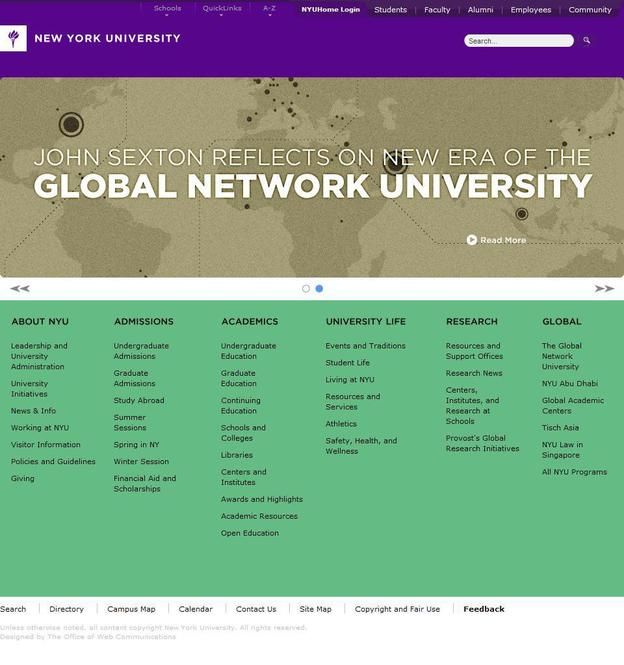
Task: Open the Employees tab
Action: pos(531,10)
